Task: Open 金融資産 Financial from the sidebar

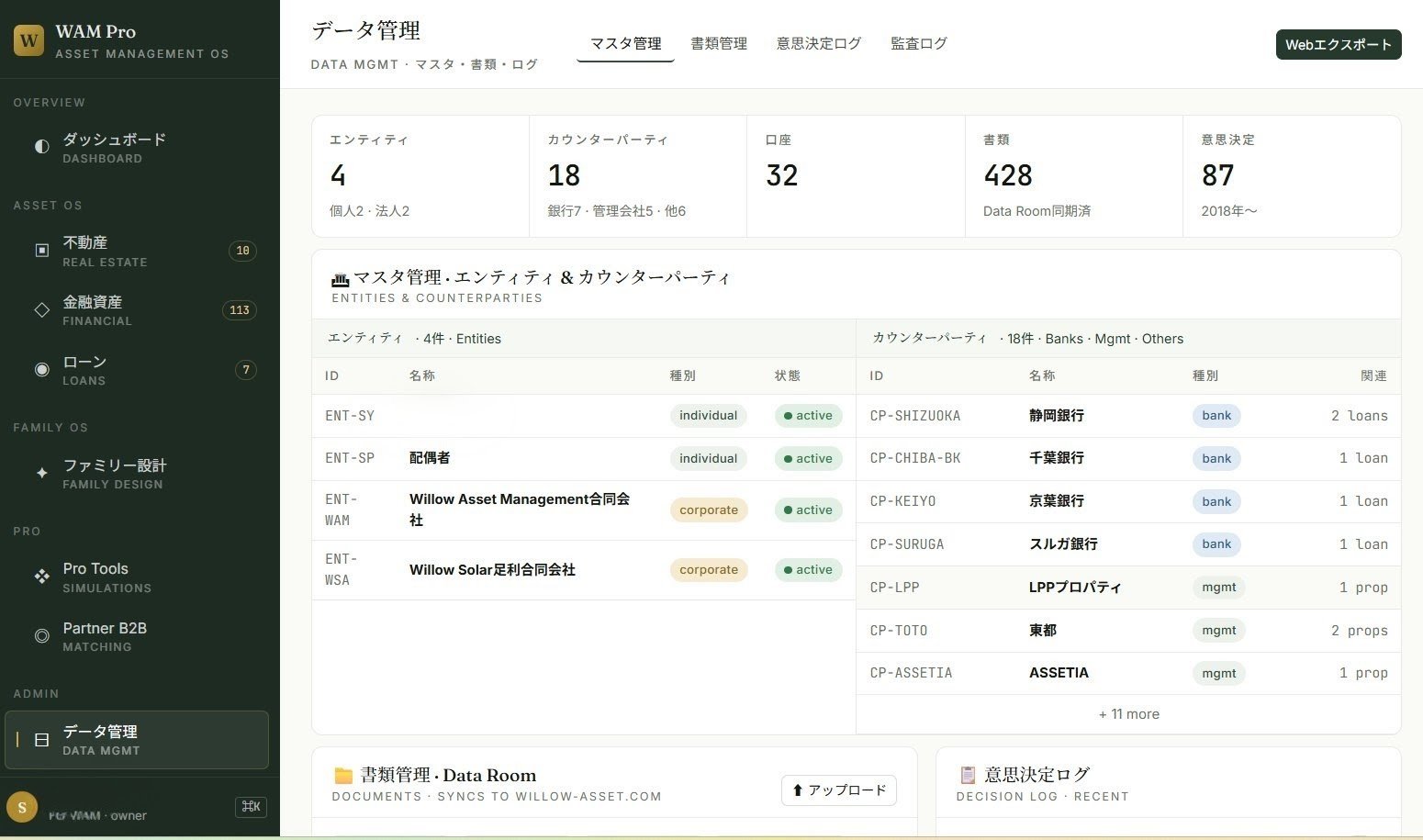Action: 41,309
